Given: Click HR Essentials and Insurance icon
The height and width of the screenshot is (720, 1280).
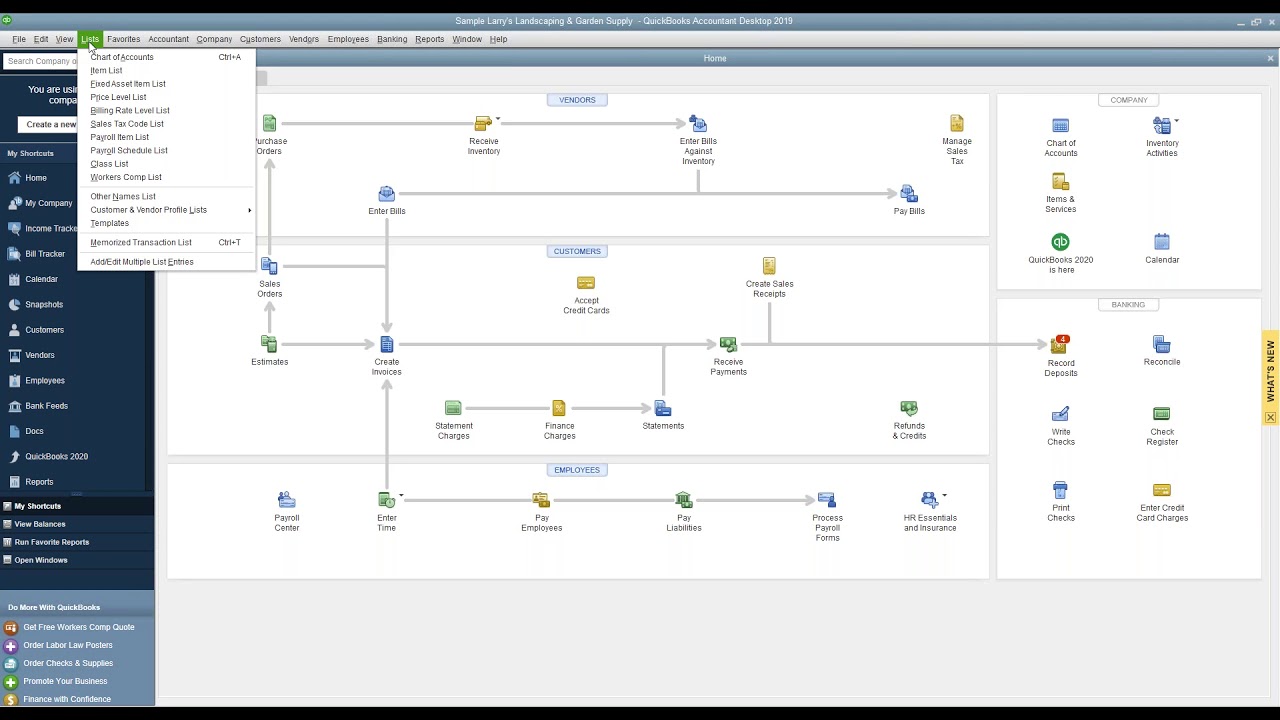Looking at the screenshot, I should point(929,500).
